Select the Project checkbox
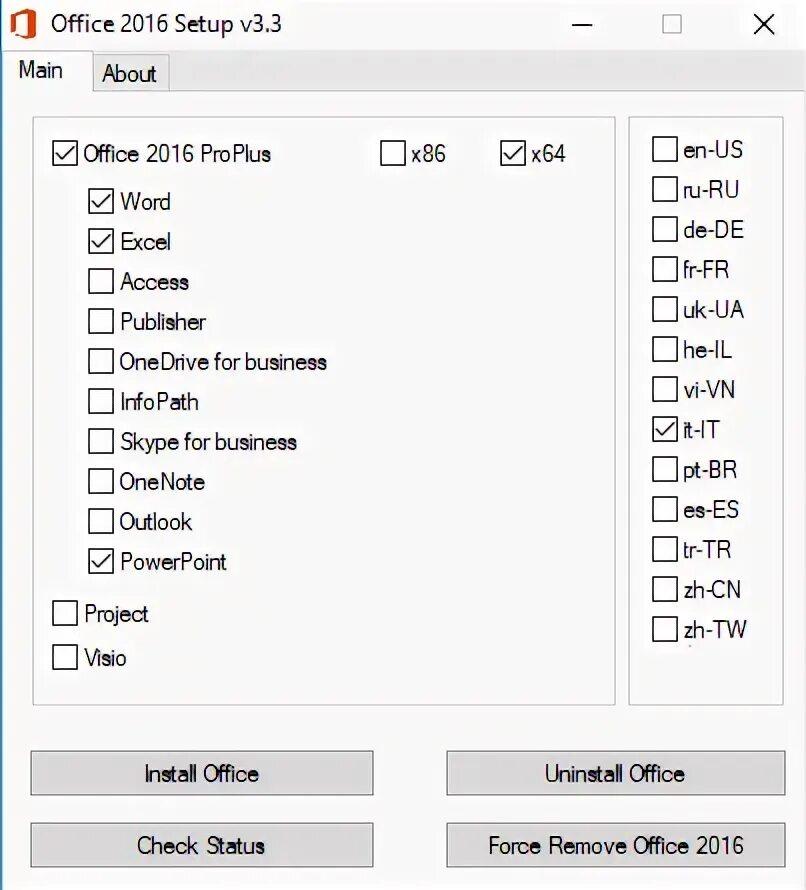 click(65, 614)
